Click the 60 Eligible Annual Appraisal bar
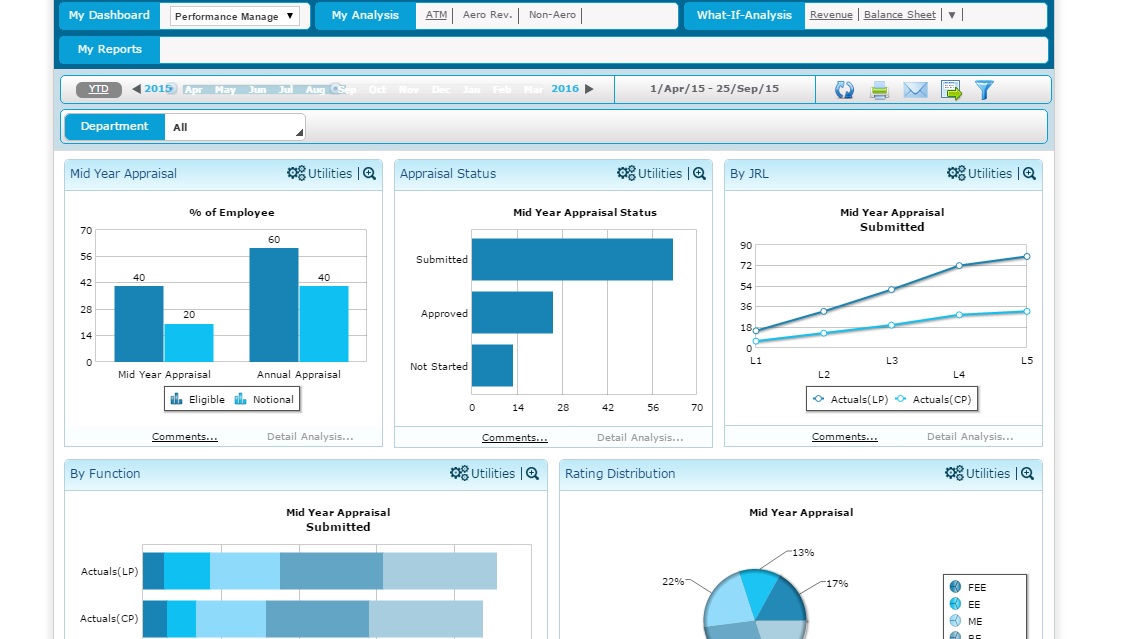The height and width of the screenshot is (639, 1123). tap(274, 304)
